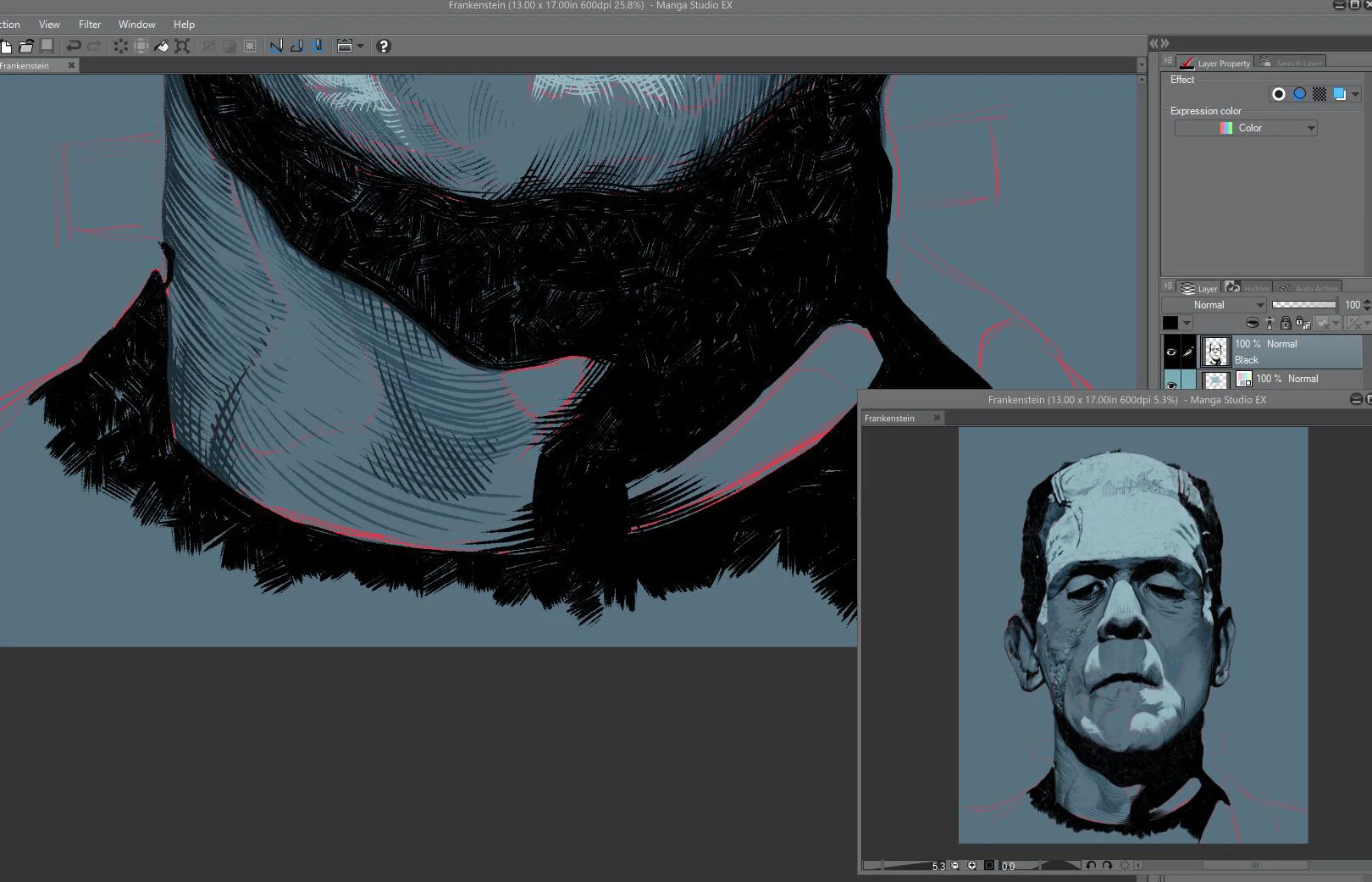The width and height of the screenshot is (1372, 882).
Task: Toggle Snap to Ruler icon
Action: tap(276, 46)
